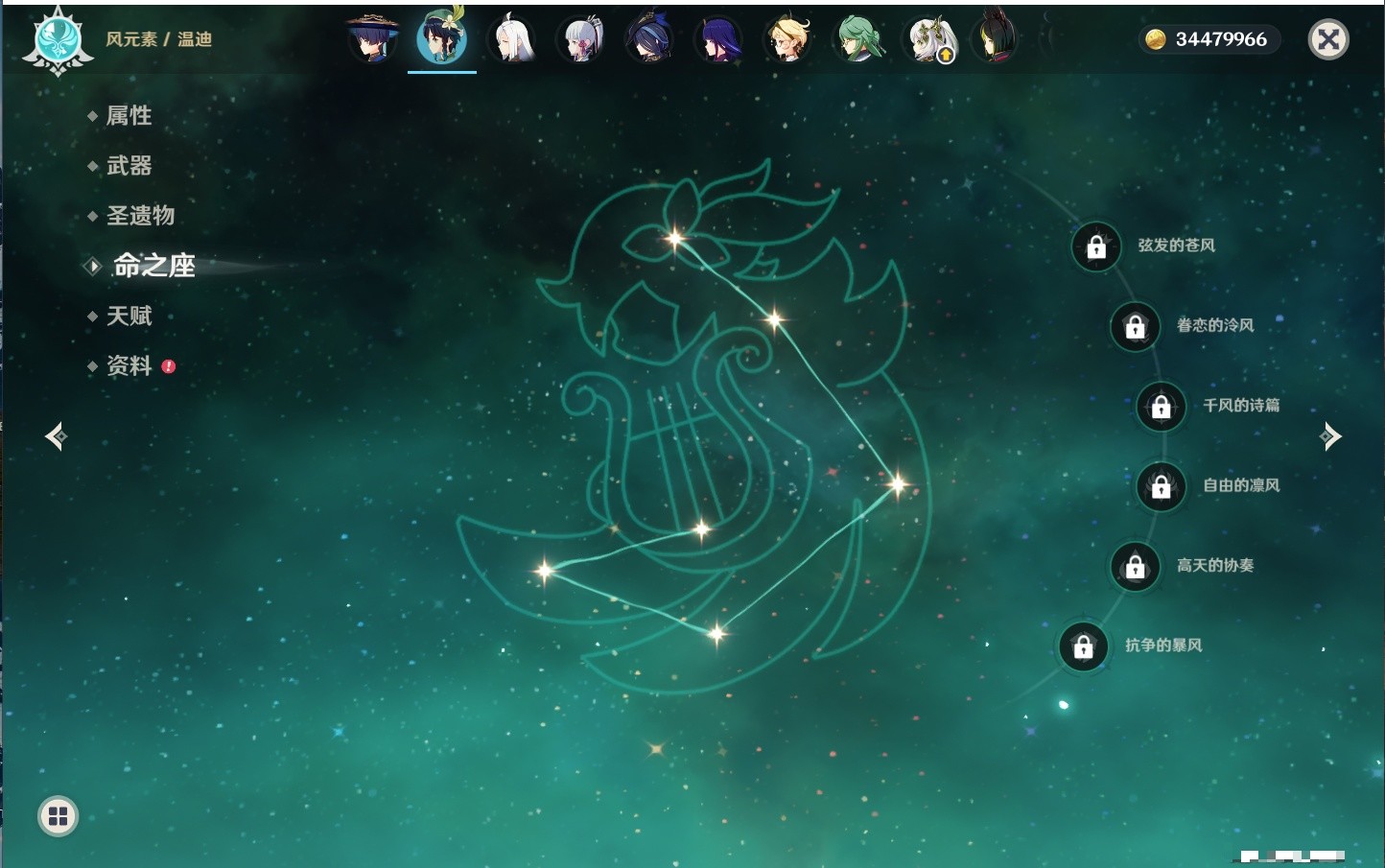Screen dimensions: 1385x868
Task: Click the lock icon for 高天的协奏
Action: pyautogui.click(x=1136, y=567)
